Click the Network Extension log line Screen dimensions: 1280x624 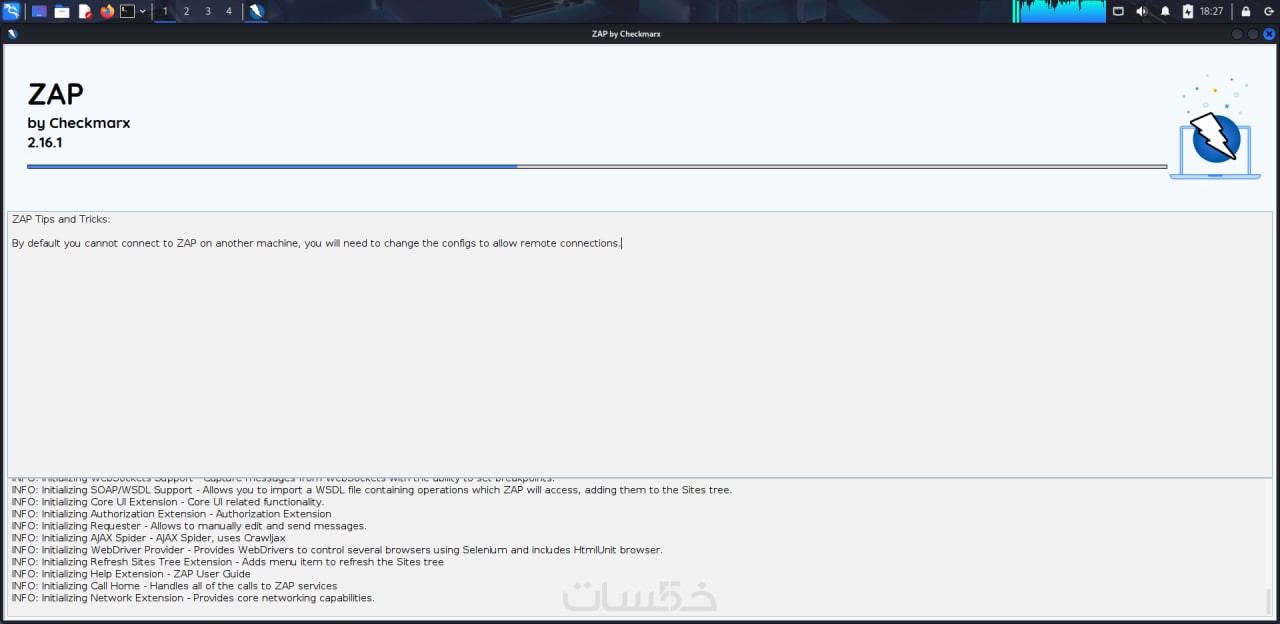click(x=193, y=598)
